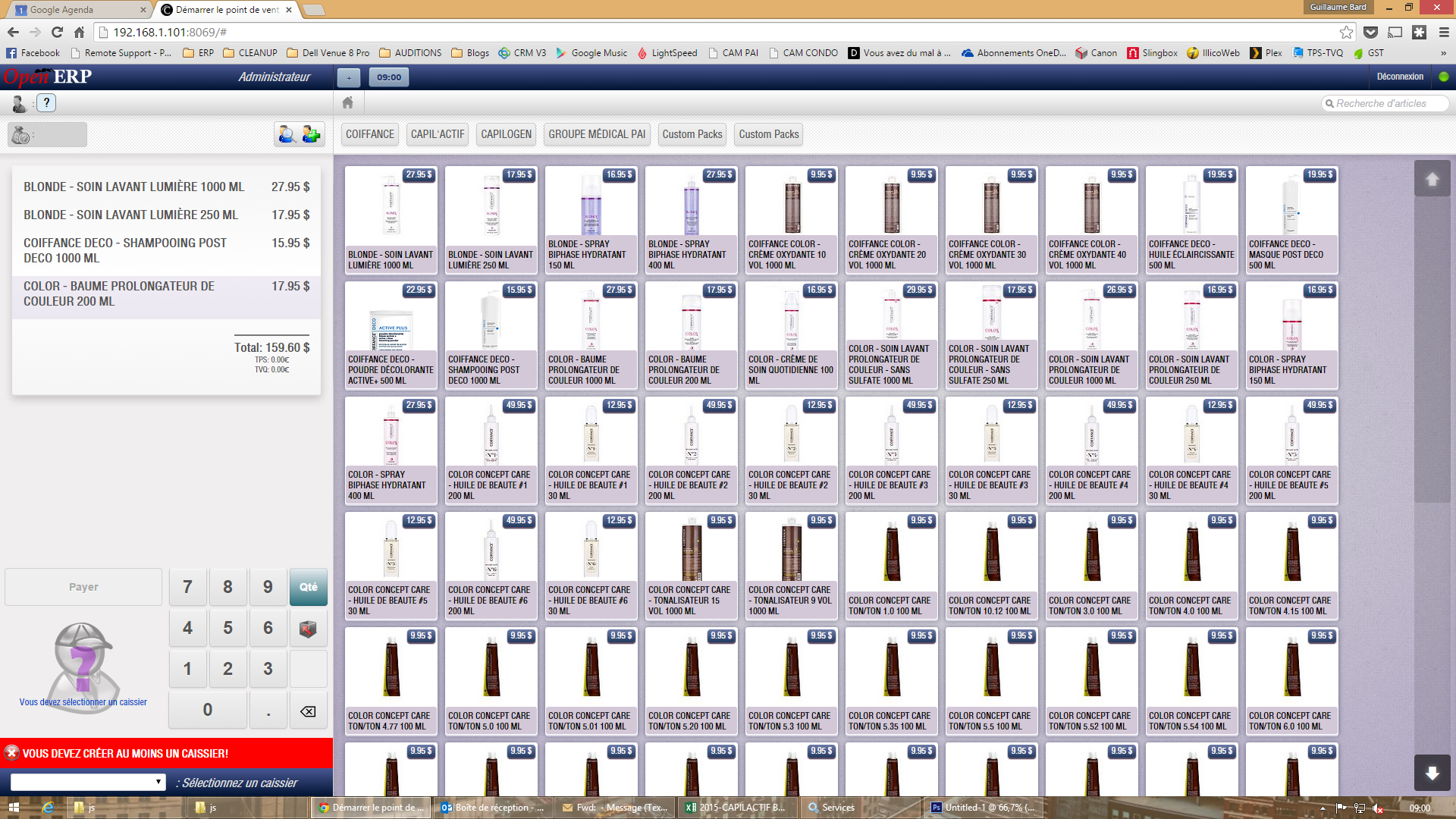Select the COIFFANCE category

click(x=370, y=134)
